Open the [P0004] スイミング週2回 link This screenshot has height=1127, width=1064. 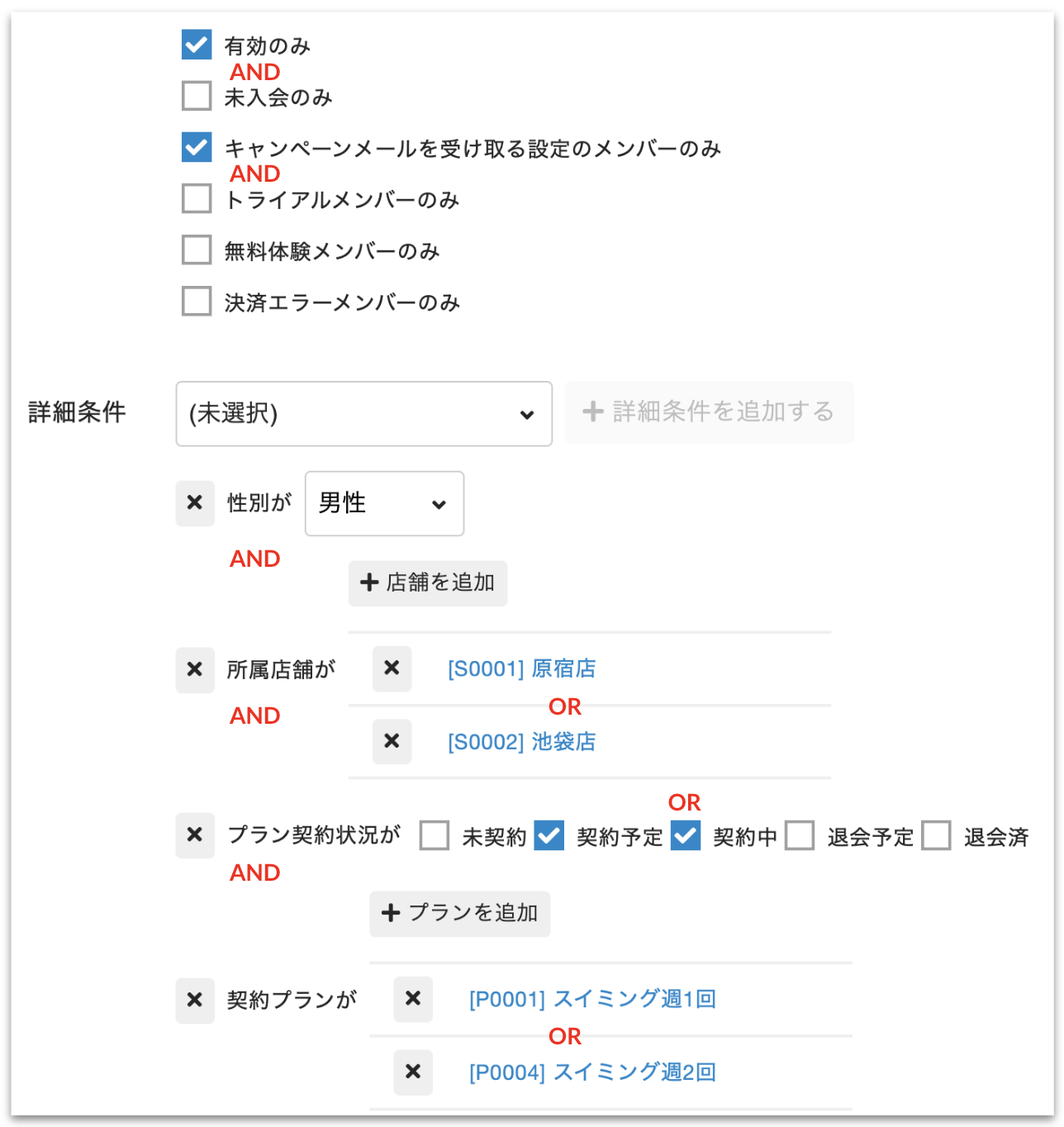[x=591, y=1072]
